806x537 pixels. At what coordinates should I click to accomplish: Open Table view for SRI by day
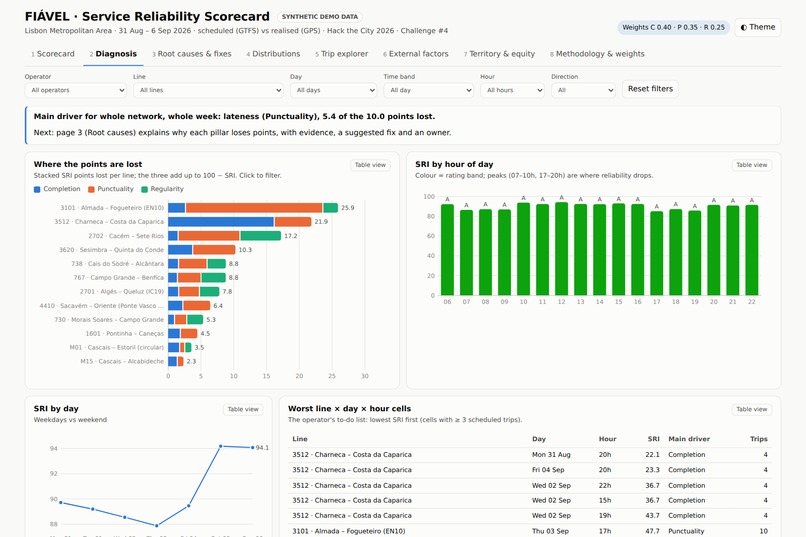point(243,410)
